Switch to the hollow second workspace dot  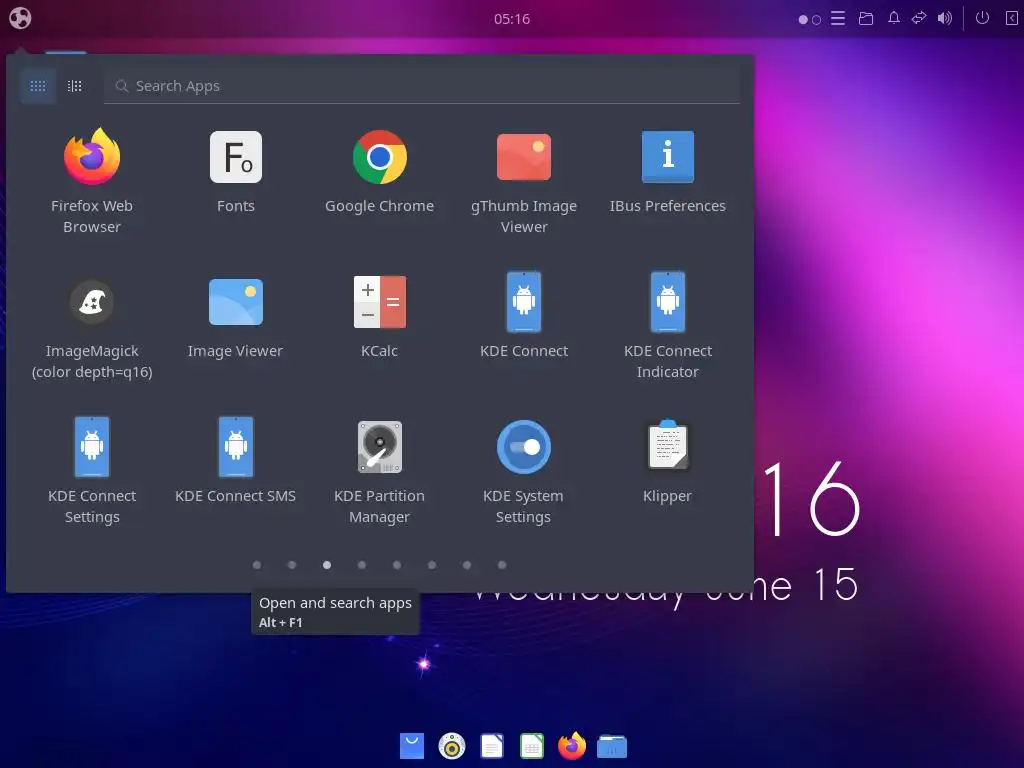click(x=816, y=20)
